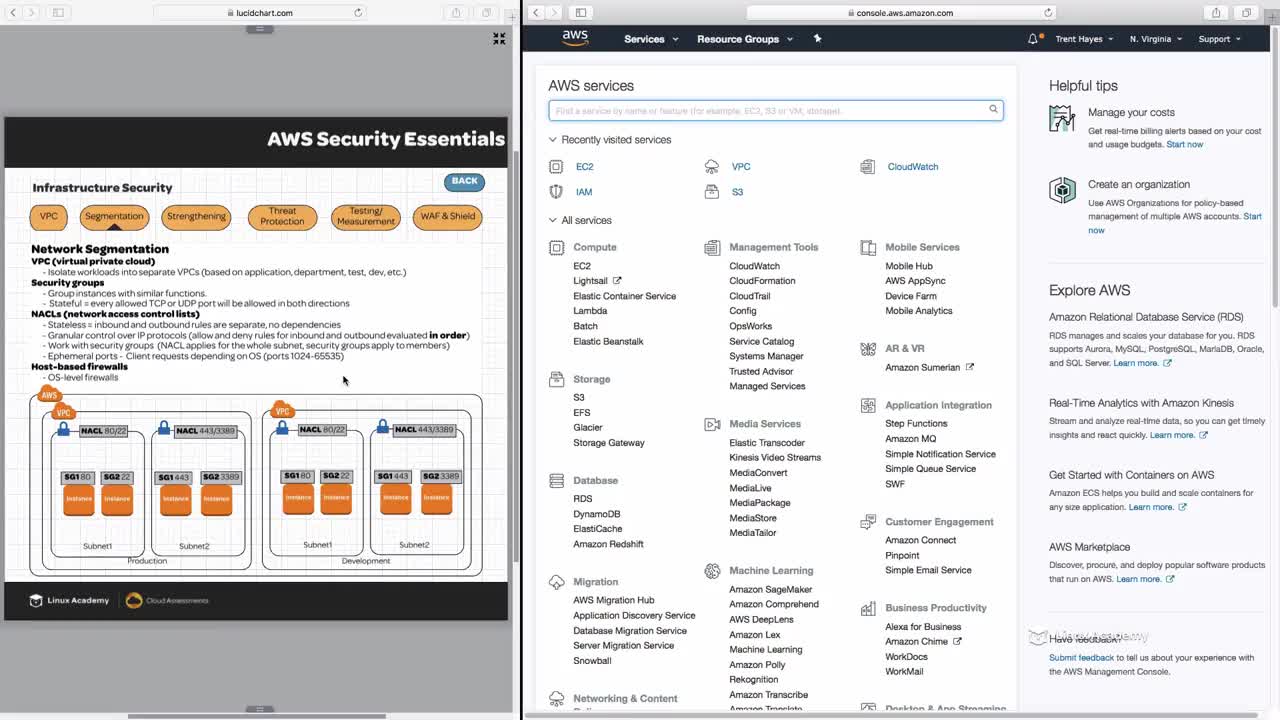The height and width of the screenshot is (720, 1280).
Task: Open the Lambda service link
Action: point(590,311)
